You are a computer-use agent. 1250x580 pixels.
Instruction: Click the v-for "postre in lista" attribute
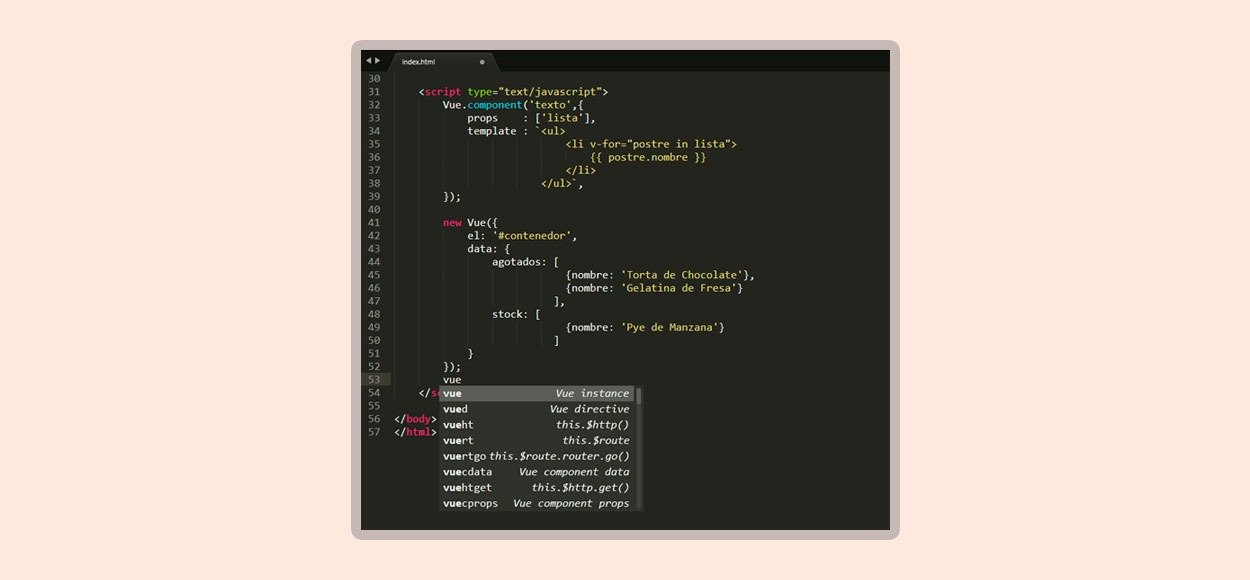tap(660, 144)
